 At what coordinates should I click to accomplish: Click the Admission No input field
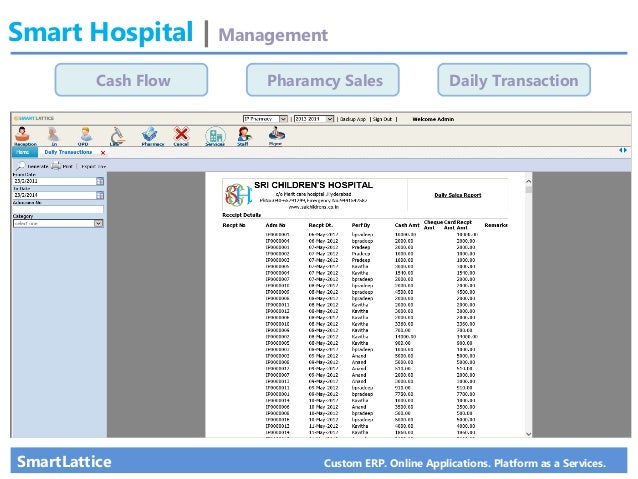58,209
